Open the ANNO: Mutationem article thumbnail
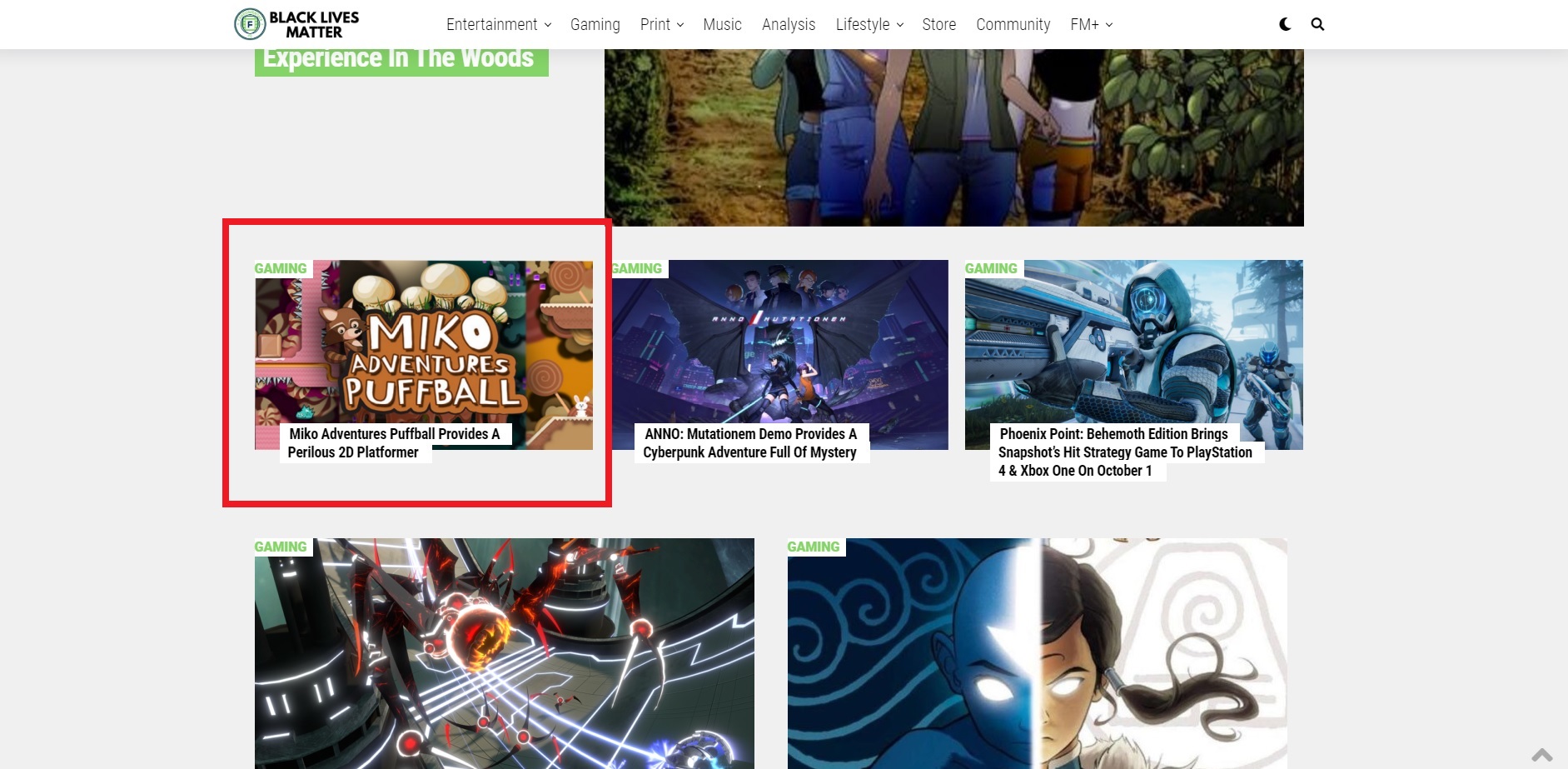 click(x=779, y=355)
